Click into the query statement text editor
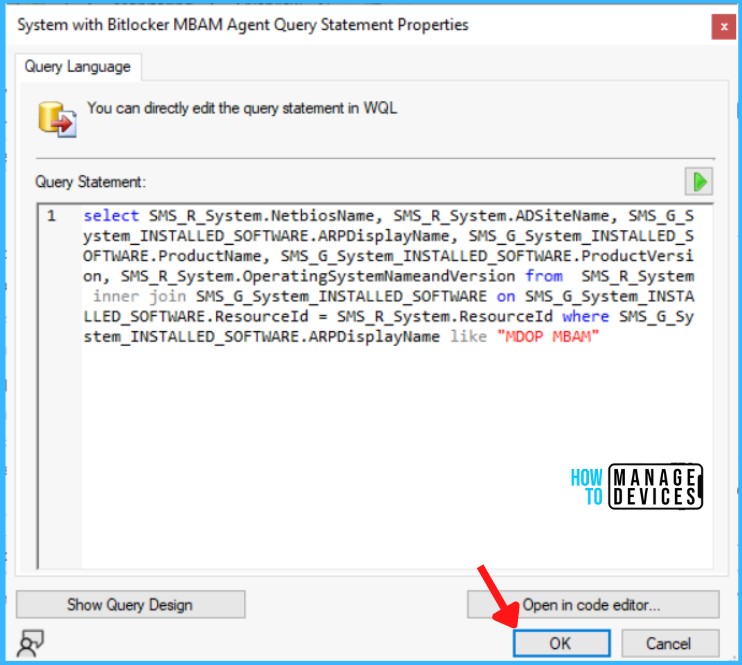742x665 pixels. coord(375,386)
